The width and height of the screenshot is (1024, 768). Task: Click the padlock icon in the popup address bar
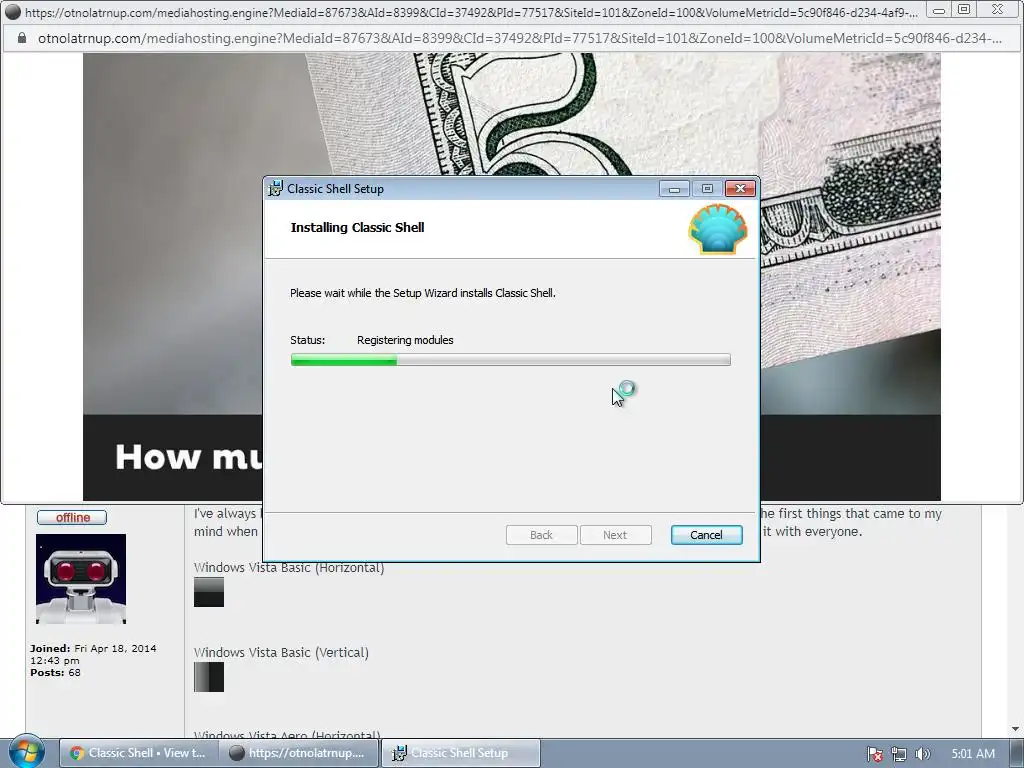22,39
